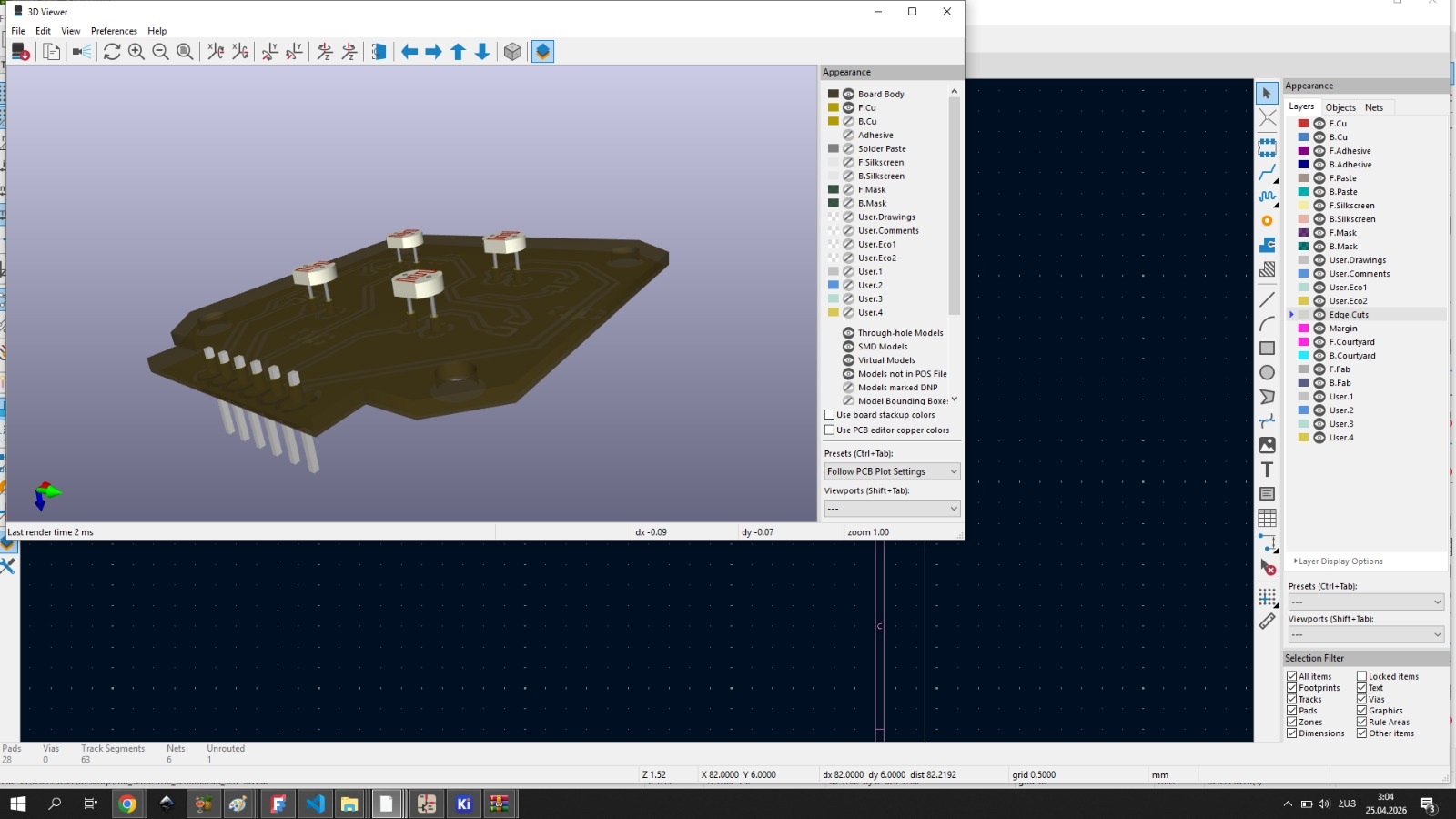Viewport: 1456px width, 819px height.
Task: Open the Follow PCB Plot Settings presets dropdown
Action: coord(892,471)
